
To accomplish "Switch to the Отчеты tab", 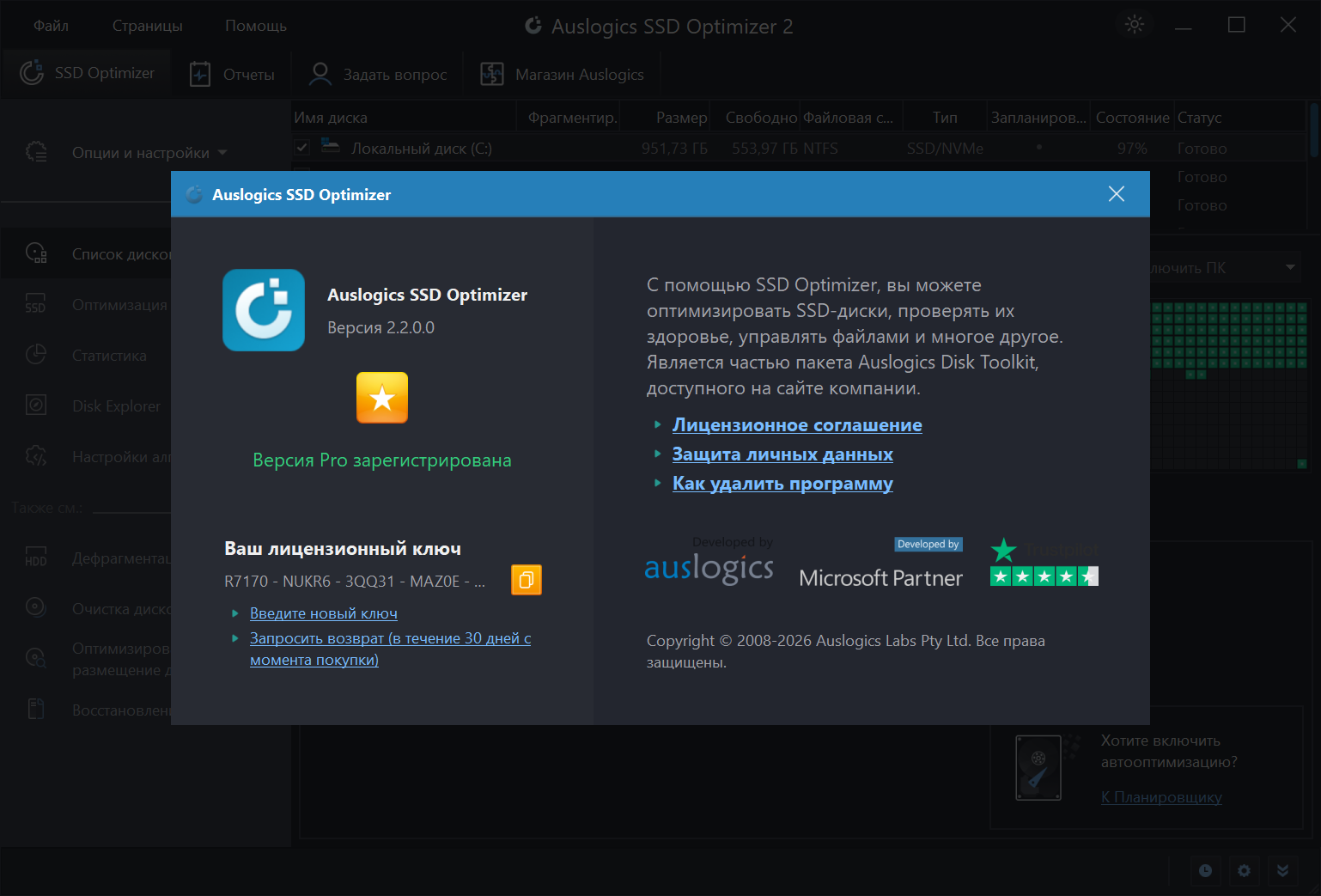I will (233, 75).
